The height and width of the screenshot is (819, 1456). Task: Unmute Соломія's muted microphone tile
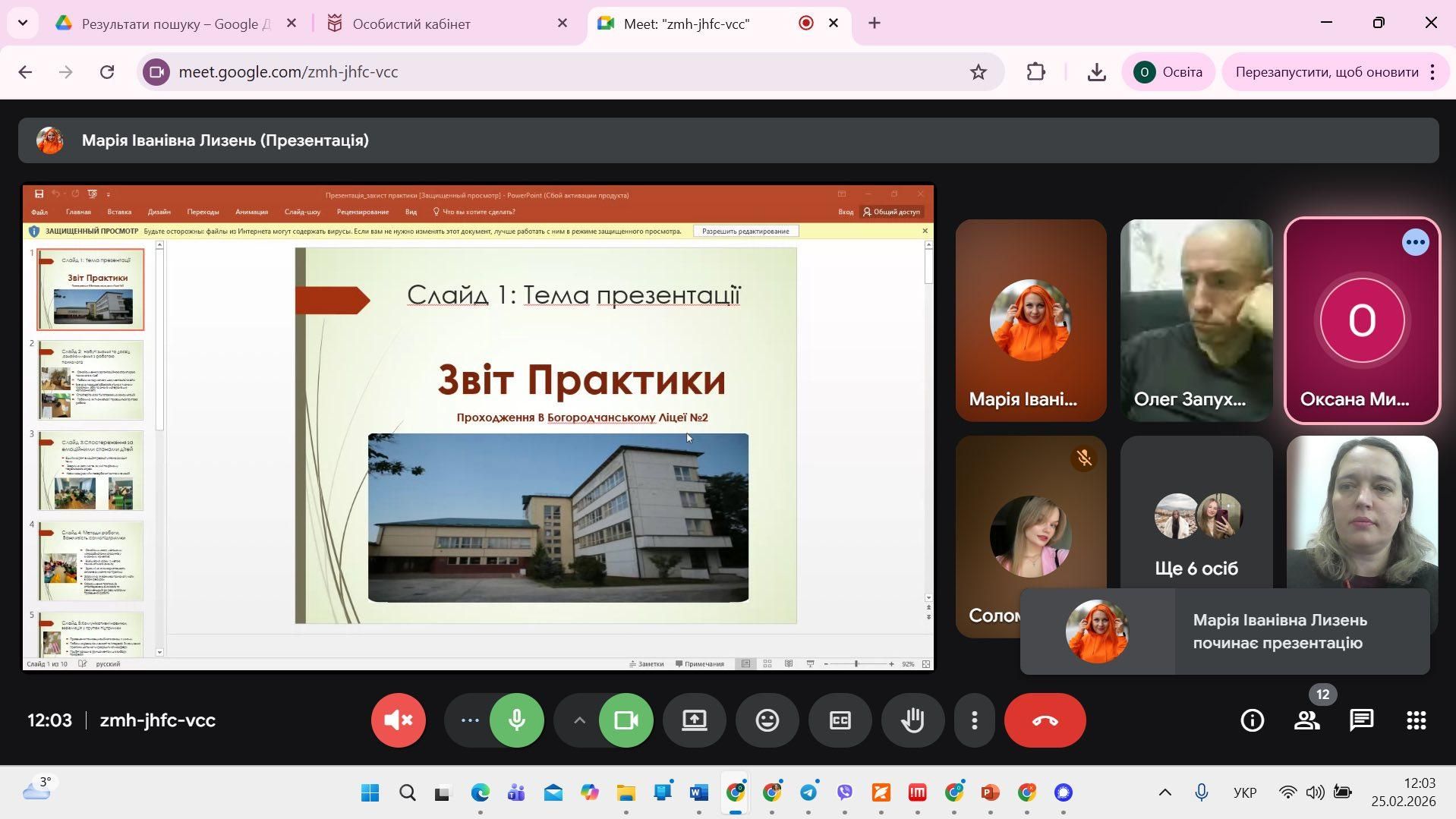1084,458
